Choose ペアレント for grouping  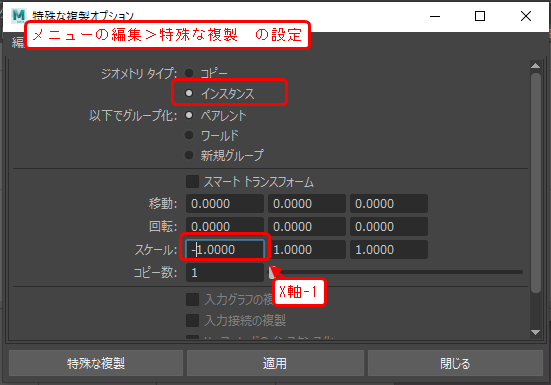189,115
